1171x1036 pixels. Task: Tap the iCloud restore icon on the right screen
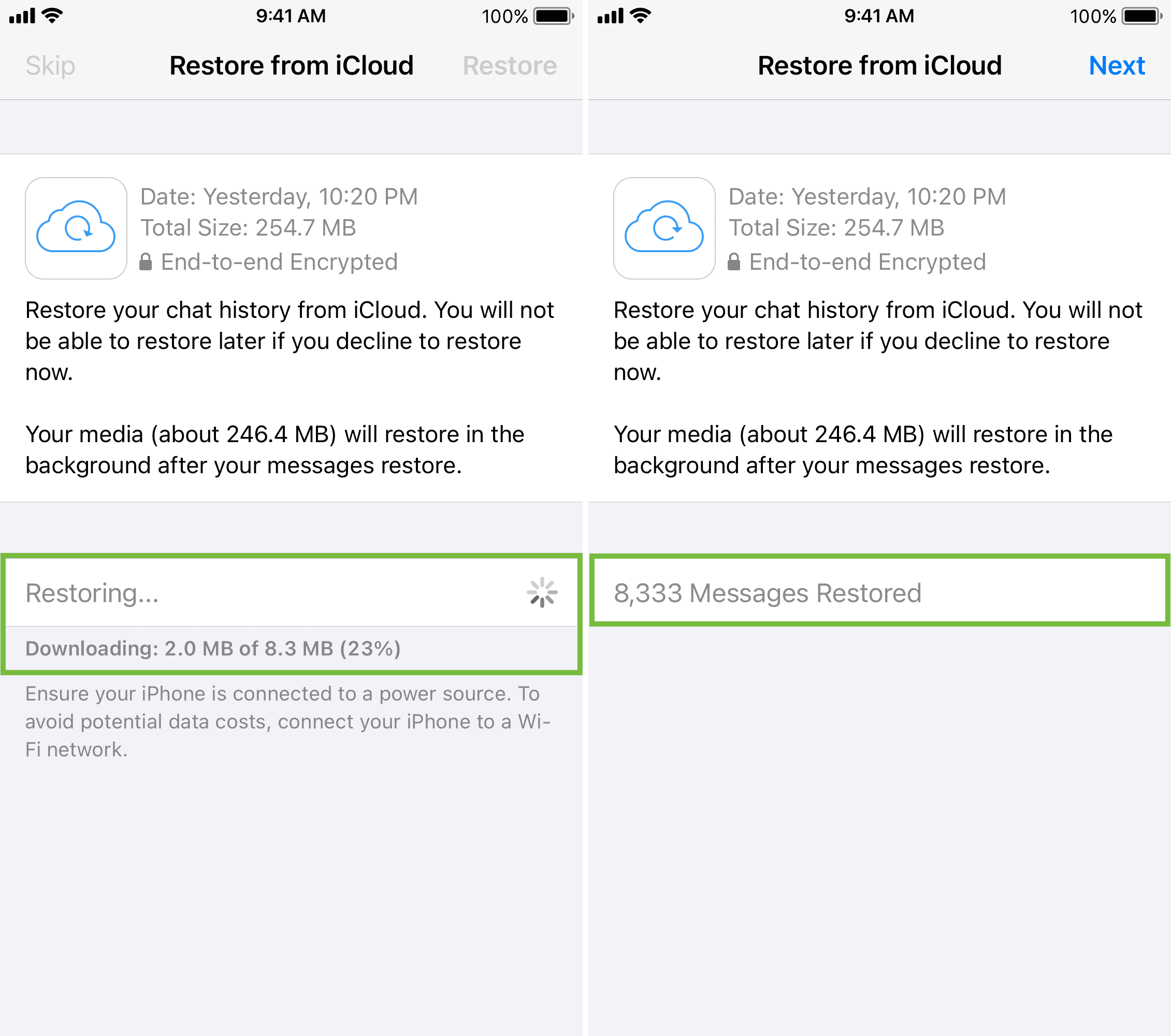coord(664,228)
